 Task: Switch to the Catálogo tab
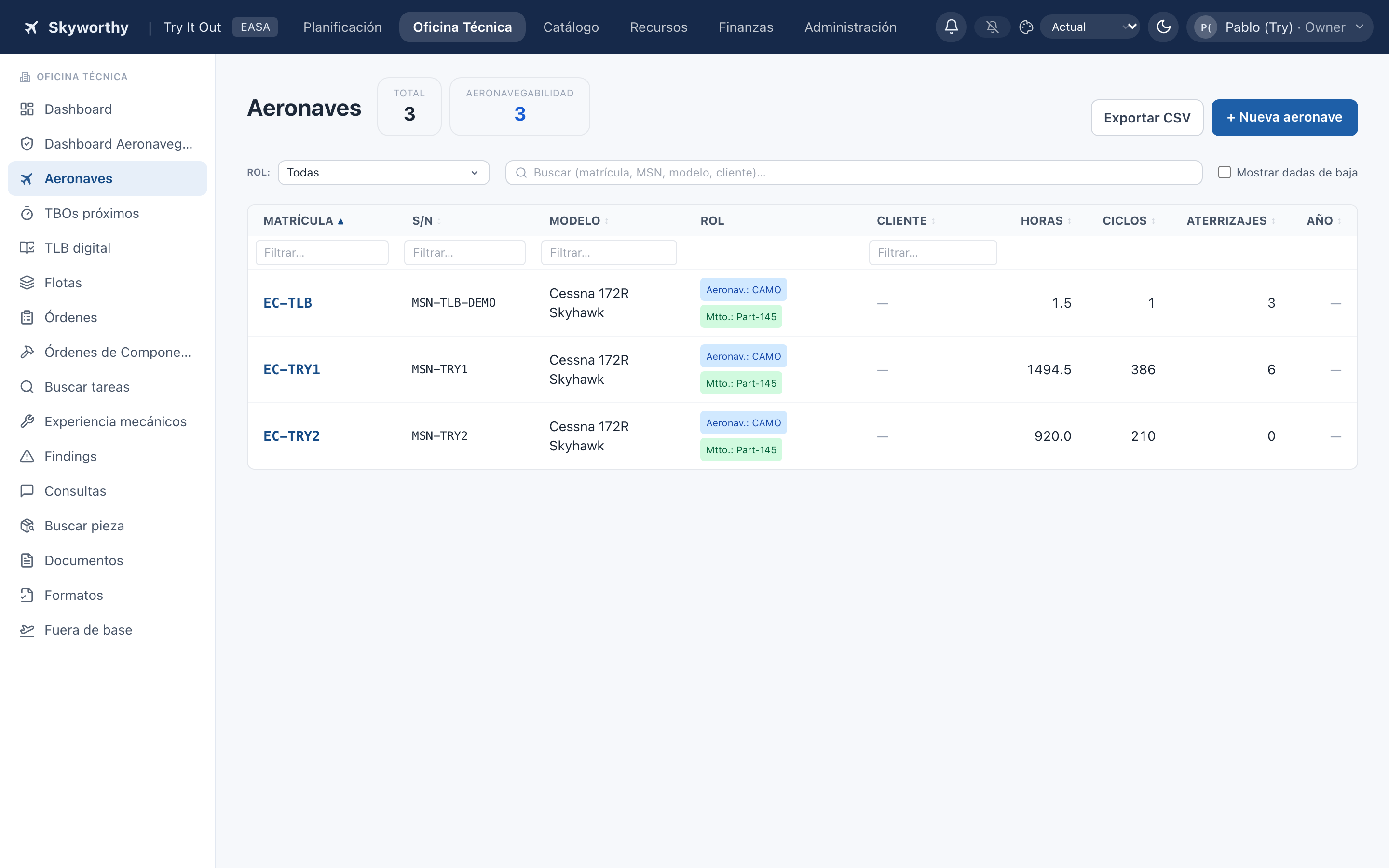(571, 27)
